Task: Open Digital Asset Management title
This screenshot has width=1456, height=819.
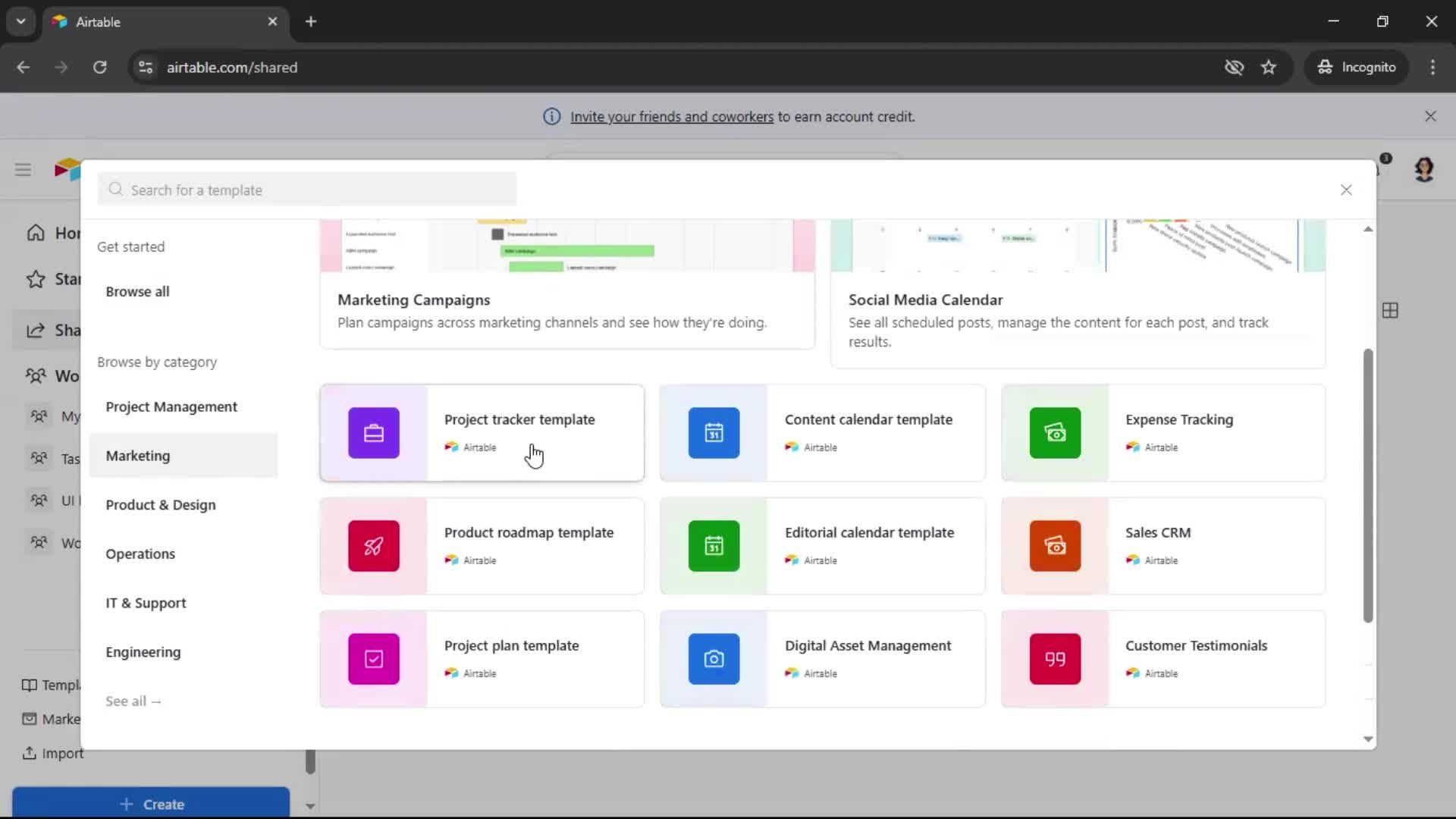Action: (x=868, y=645)
